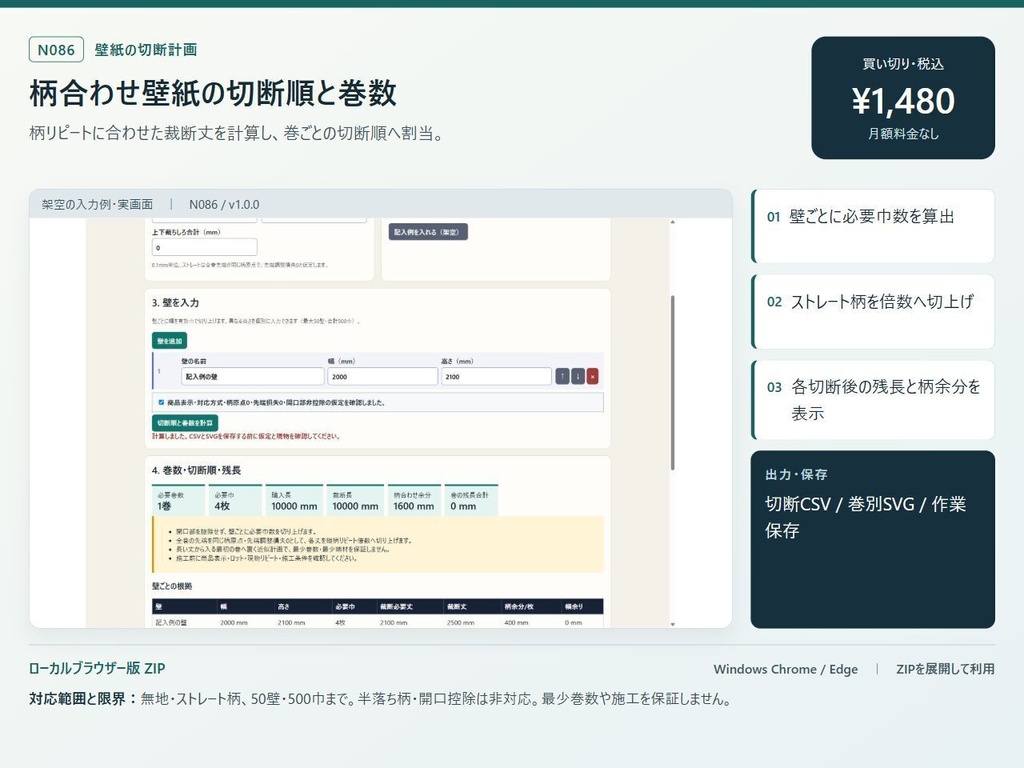Select feature card 01 壁ごとに必要巾数を算出
This screenshot has height=768, width=1024.
pos(873,226)
